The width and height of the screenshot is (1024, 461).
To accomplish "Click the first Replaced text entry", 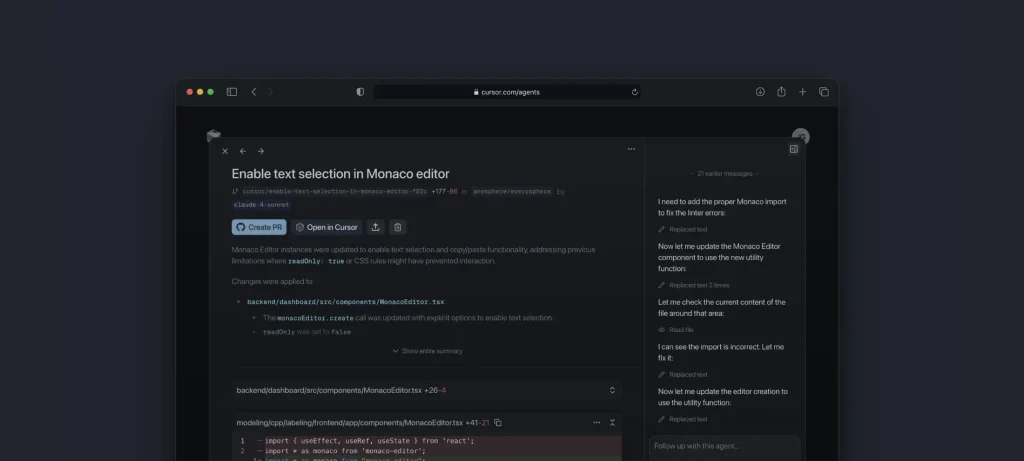I will (682, 229).
